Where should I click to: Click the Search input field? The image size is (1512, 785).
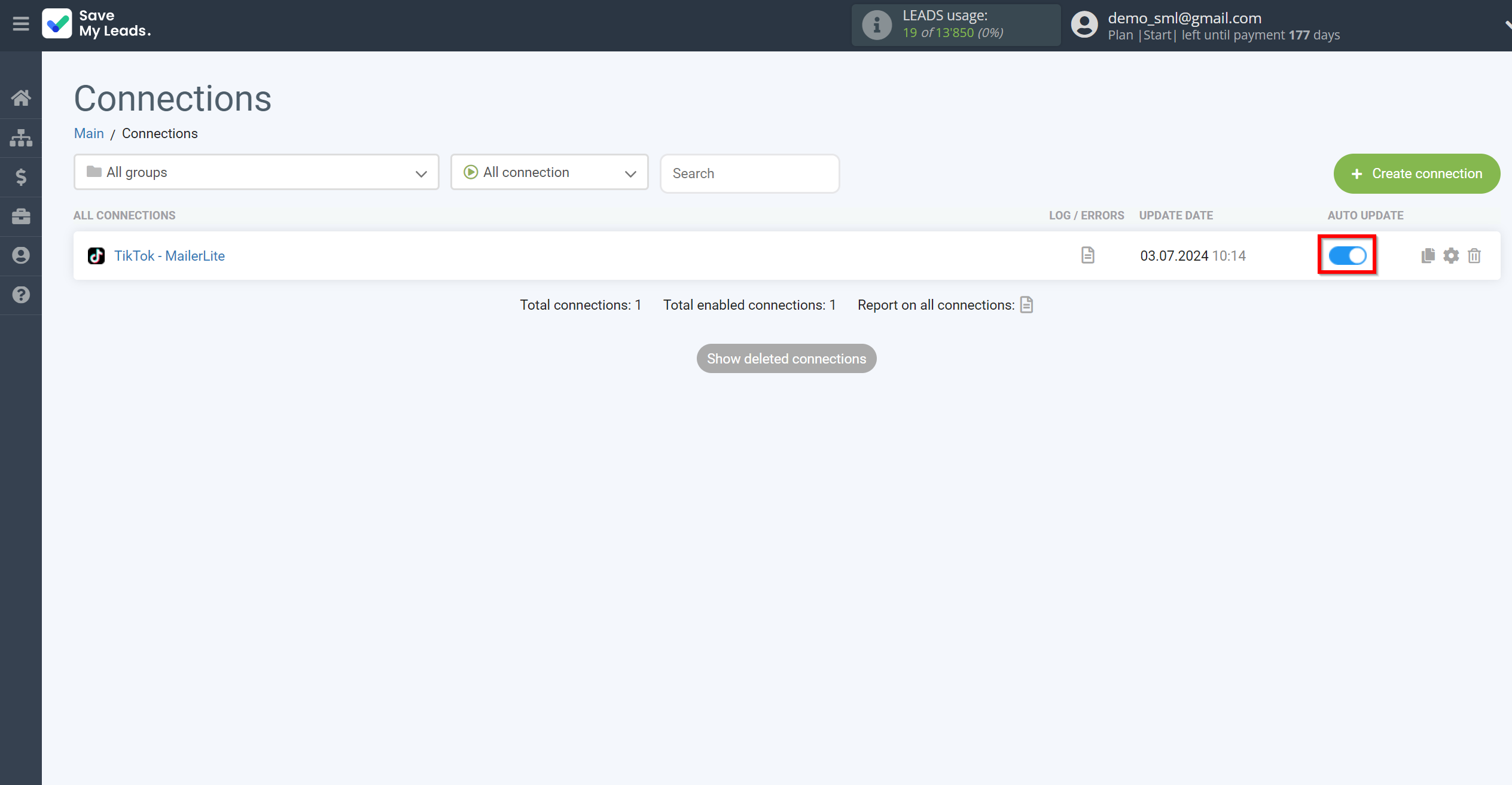click(750, 173)
